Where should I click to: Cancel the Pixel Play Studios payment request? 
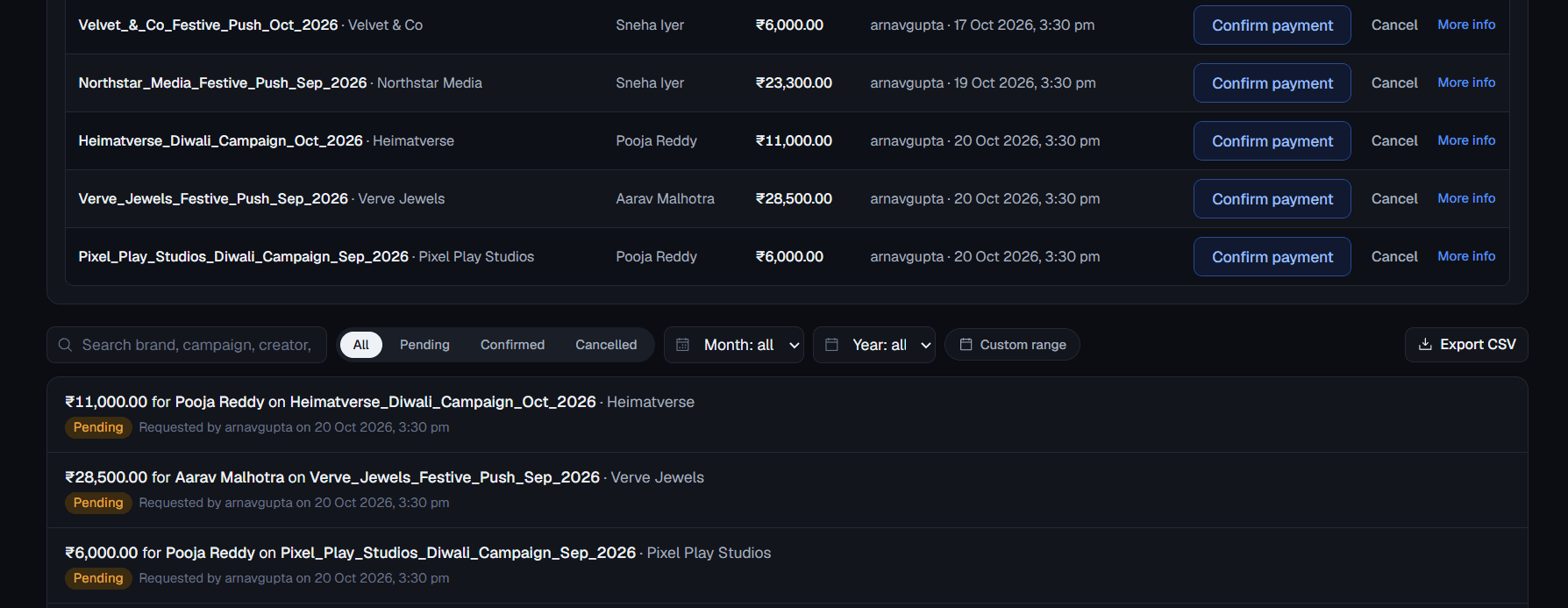(x=1394, y=257)
